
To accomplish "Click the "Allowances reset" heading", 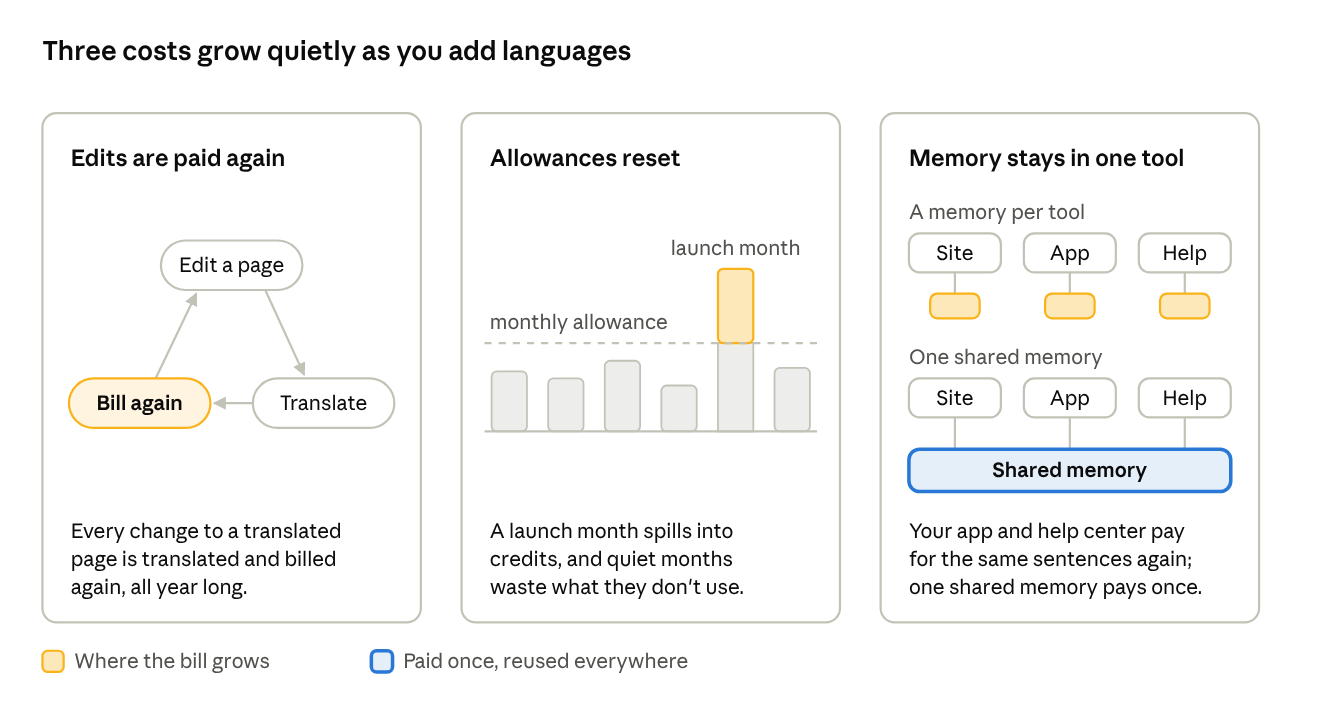I will (585, 158).
